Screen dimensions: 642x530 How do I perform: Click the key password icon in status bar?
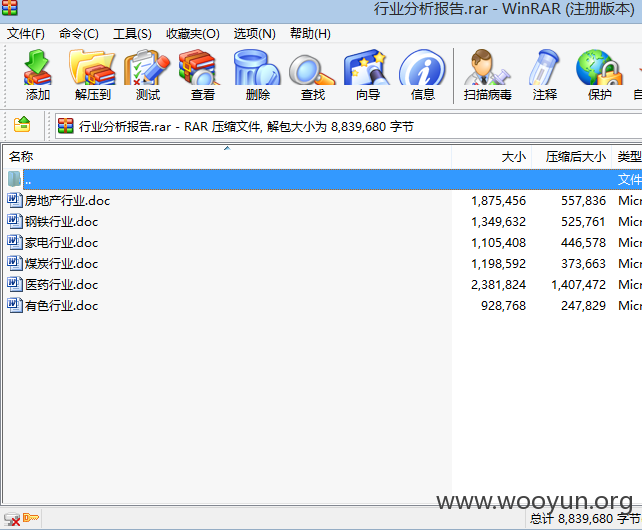tap(30, 518)
